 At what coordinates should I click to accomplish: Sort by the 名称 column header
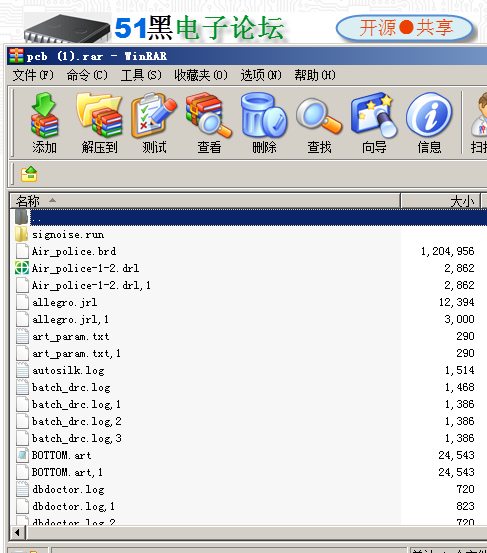[x=205, y=201]
